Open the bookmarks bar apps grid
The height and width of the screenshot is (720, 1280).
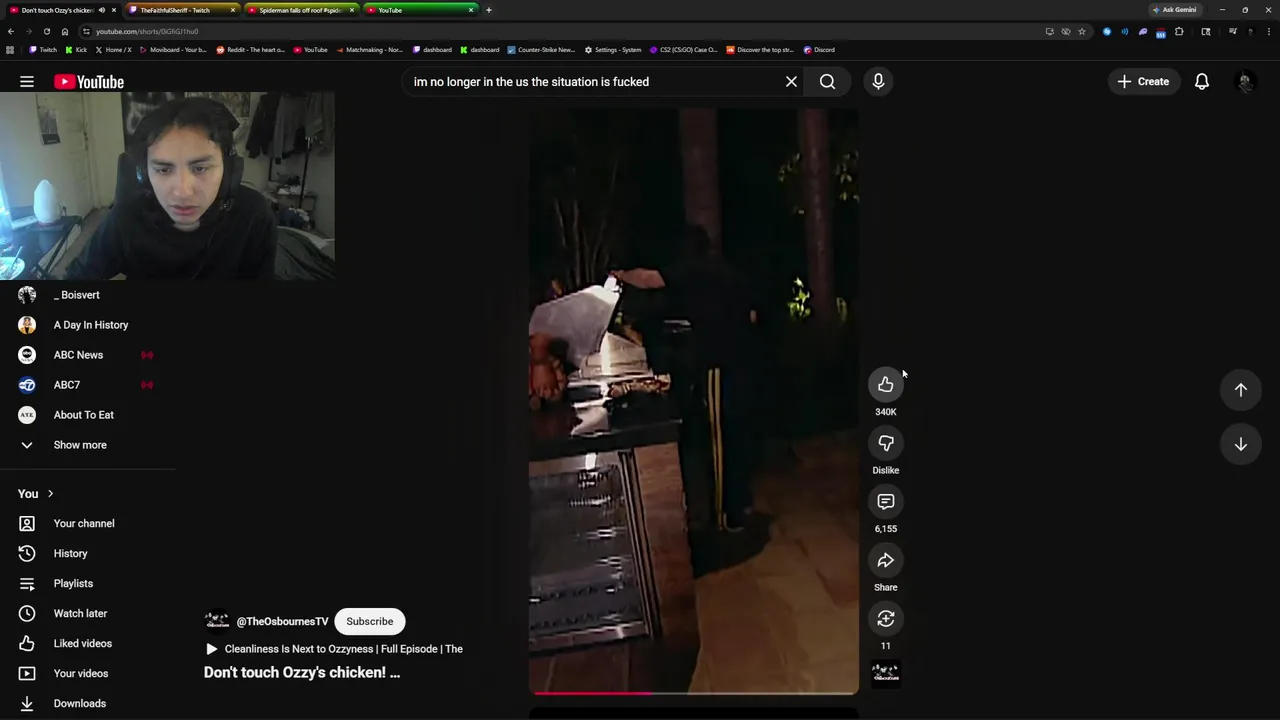coord(10,50)
